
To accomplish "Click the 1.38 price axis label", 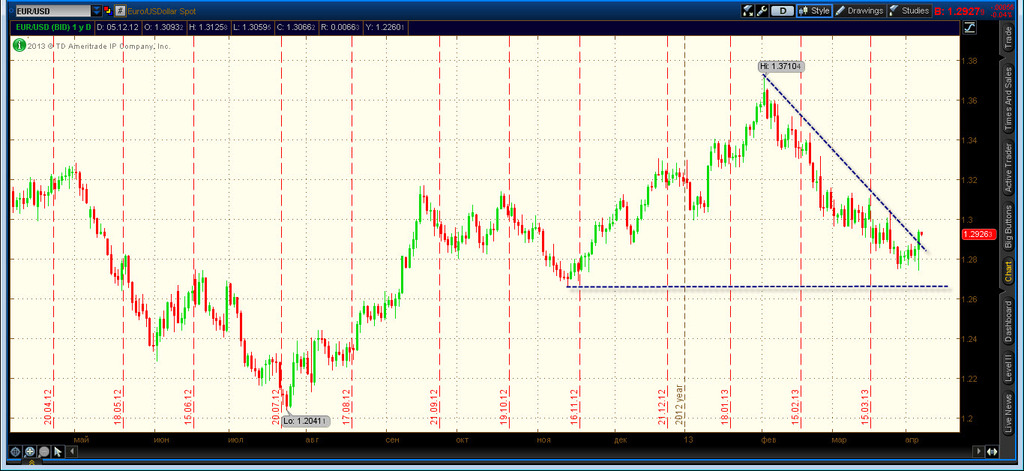I will 970,61.
